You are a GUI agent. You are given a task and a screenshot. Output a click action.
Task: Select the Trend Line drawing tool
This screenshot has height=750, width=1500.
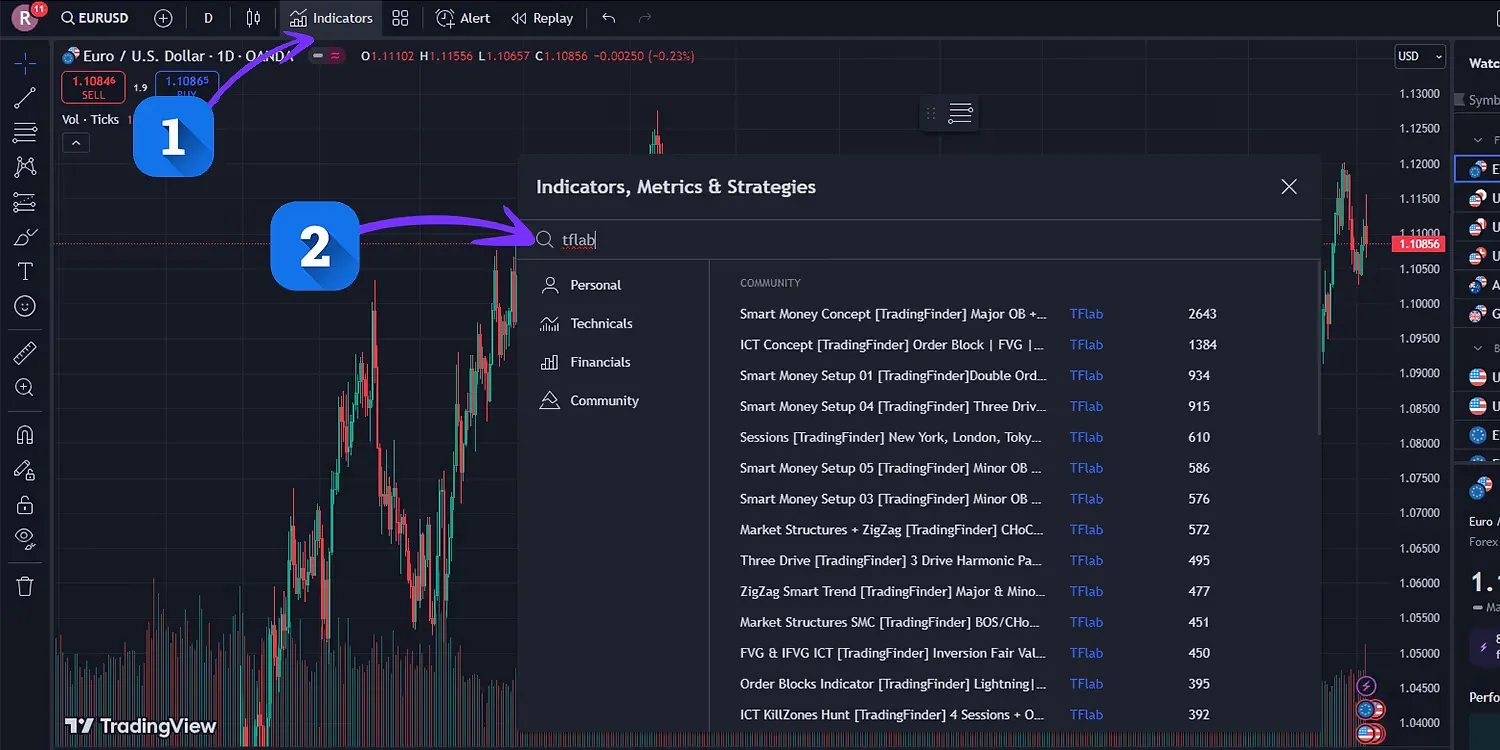point(25,97)
